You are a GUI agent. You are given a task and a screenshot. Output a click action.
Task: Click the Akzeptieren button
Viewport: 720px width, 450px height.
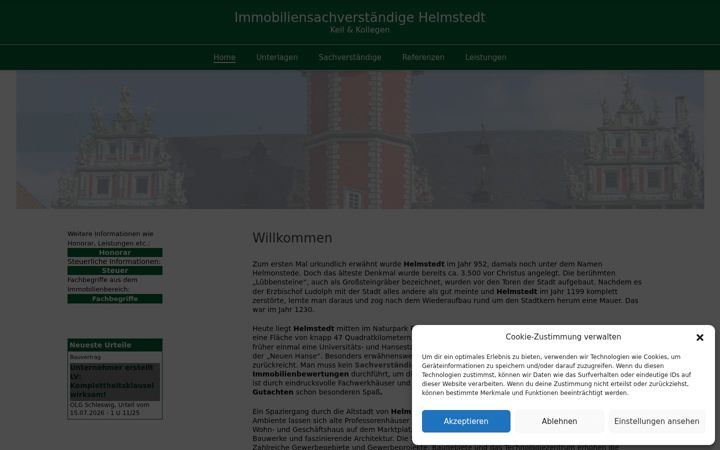pos(466,421)
